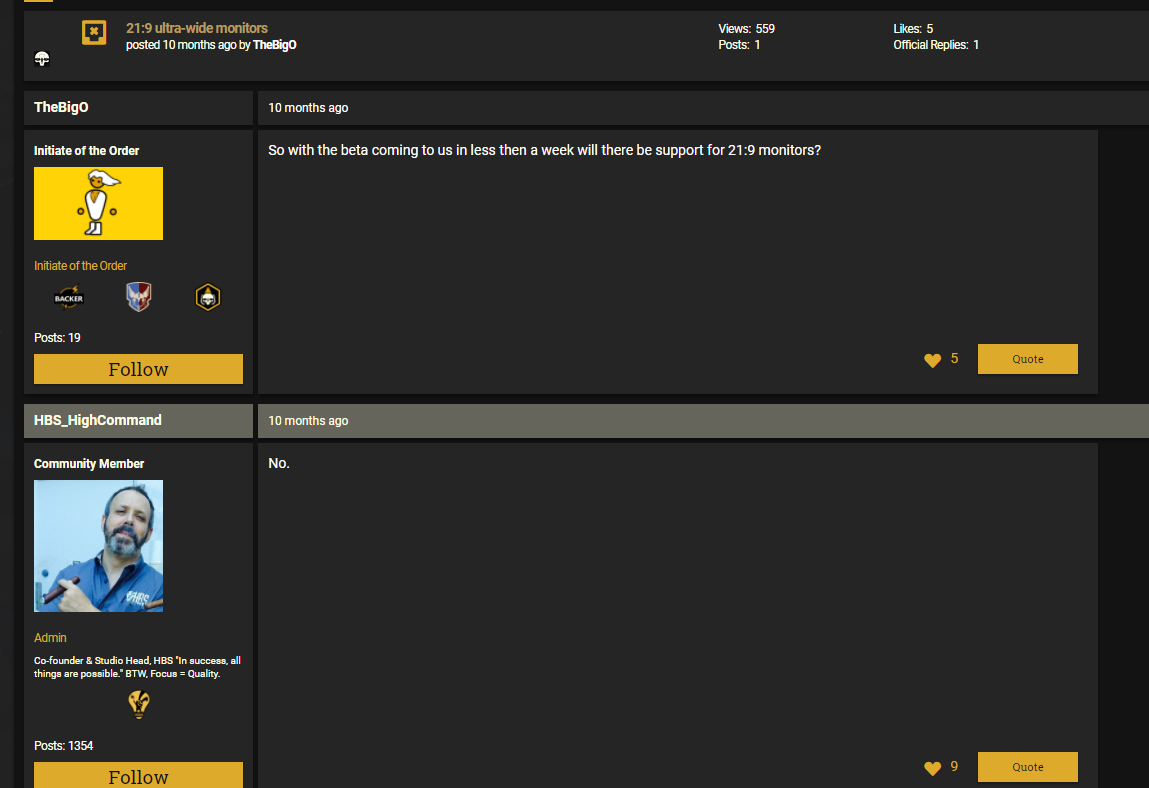Click the blue and red shield badge
Viewport: 1149px width, 788px height.
point(138,297)
